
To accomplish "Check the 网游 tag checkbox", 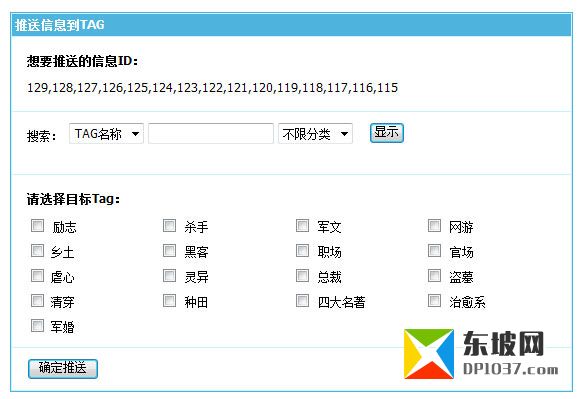I will click(x=434, y=226).
